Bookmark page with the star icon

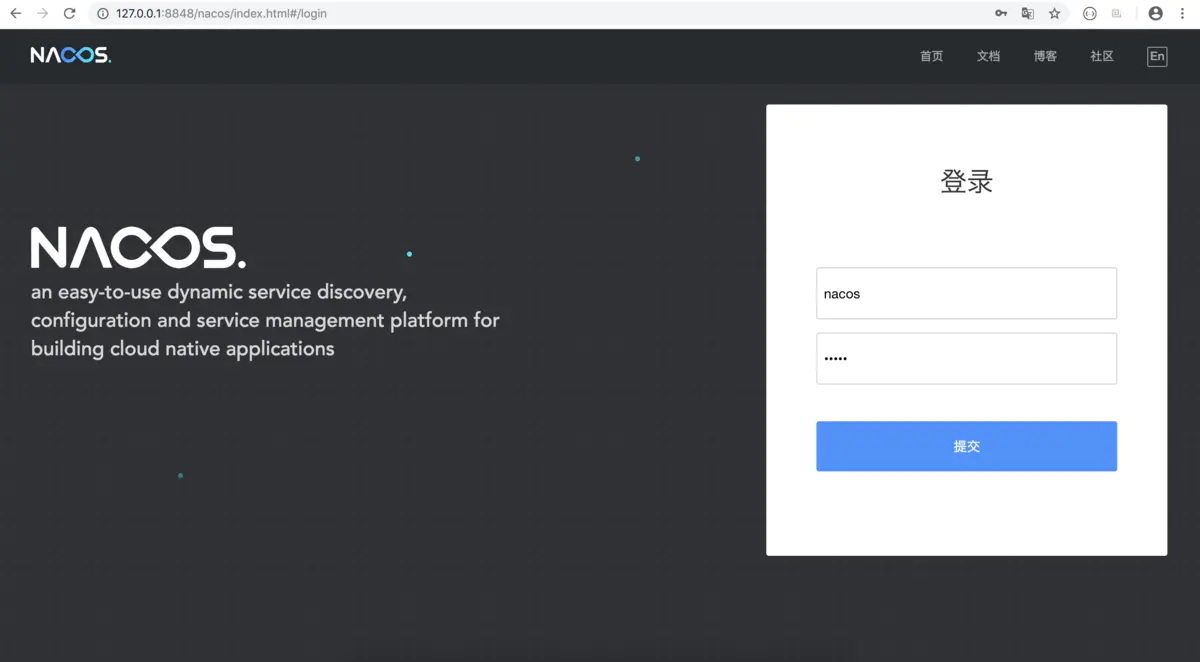(1054, 14)
